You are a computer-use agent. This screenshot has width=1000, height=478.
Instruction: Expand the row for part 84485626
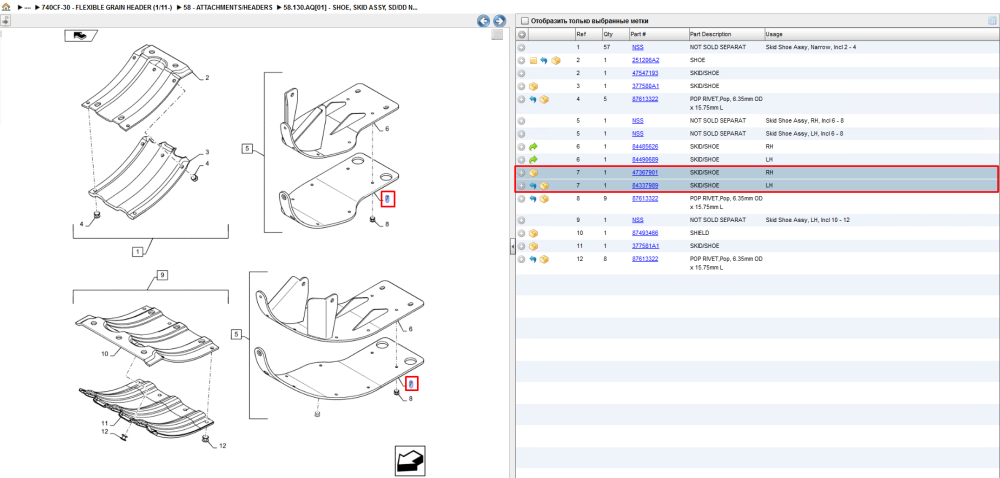[522, 147]
